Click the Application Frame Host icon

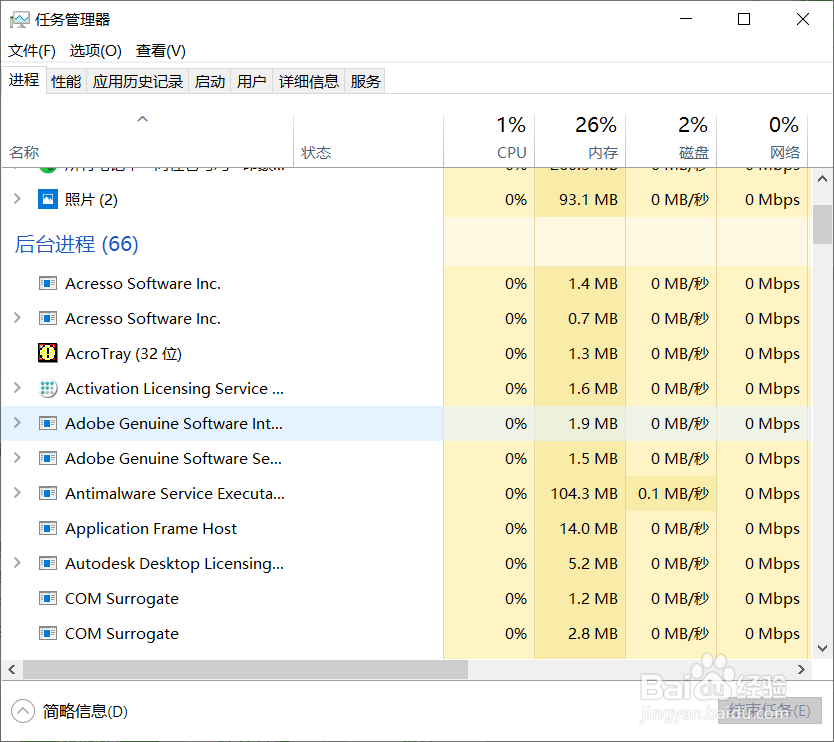tap(48, 529)
